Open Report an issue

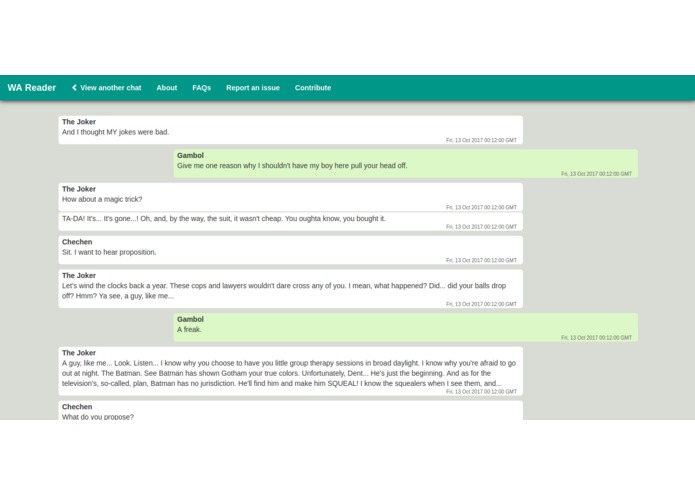(253, 88)
